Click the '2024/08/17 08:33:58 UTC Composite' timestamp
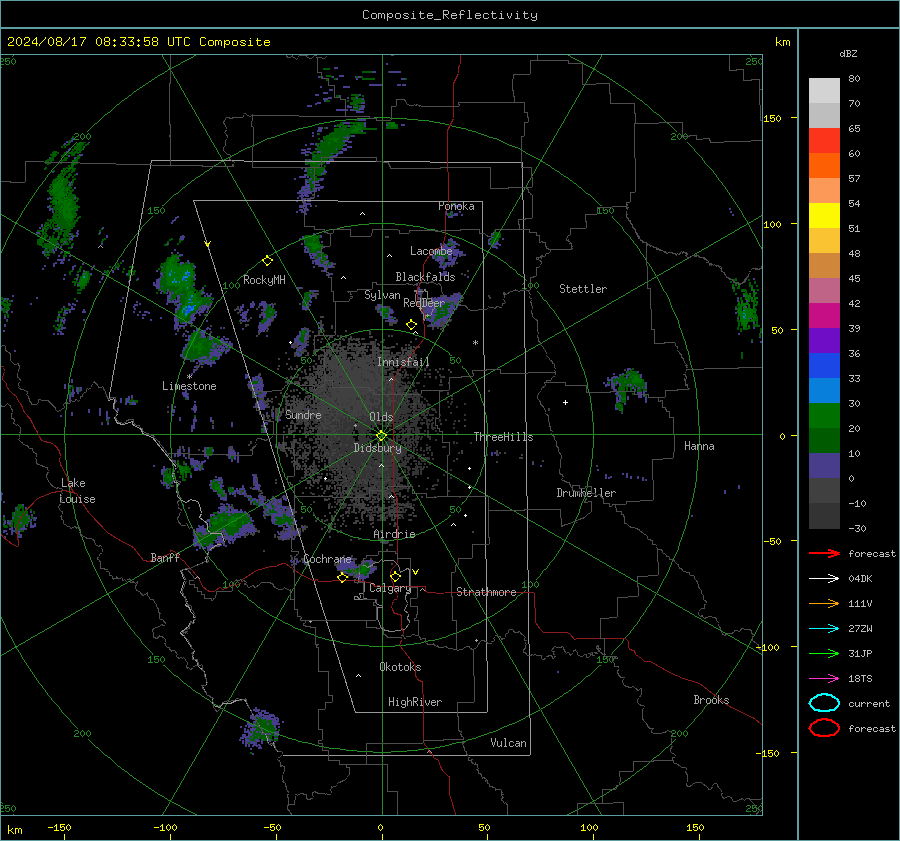 point(138,42)
